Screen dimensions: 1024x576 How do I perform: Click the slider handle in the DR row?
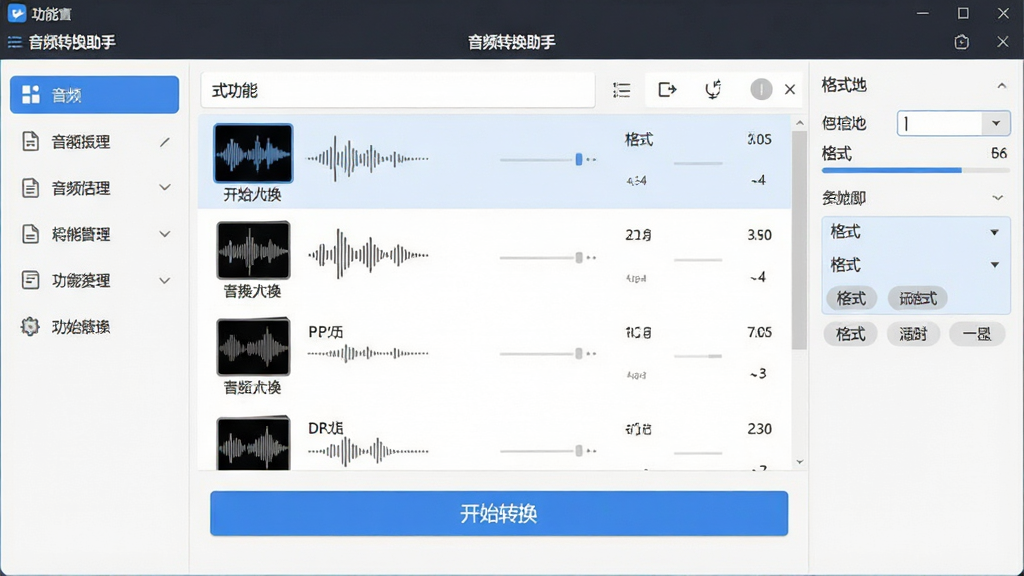click(x=579, y=451)
